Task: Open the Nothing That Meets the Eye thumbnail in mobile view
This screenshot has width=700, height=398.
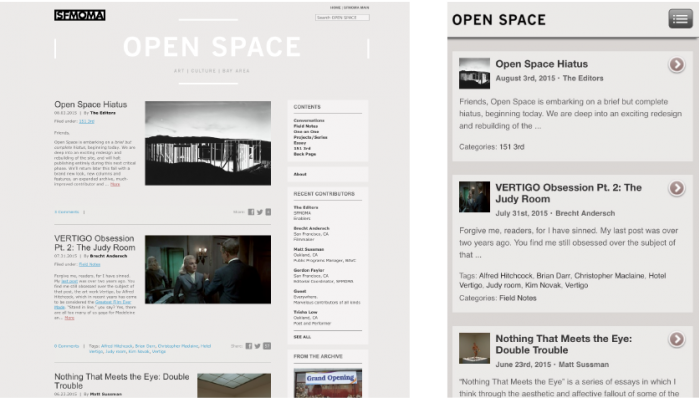Action: click(x=474, y=348)
